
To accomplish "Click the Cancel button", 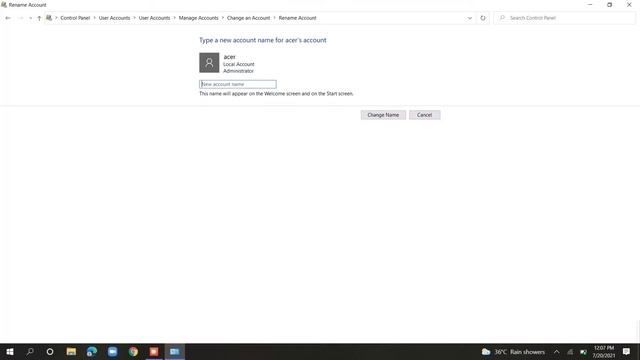I will (424, 115).
